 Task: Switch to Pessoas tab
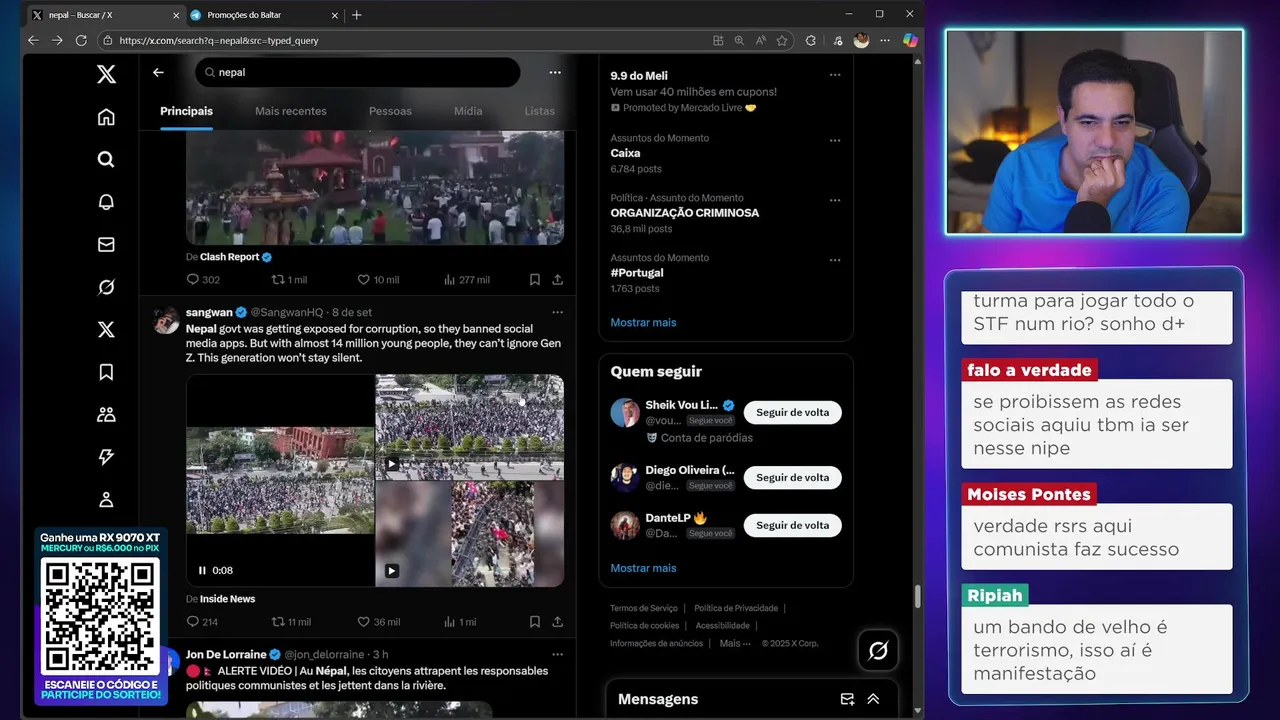point(390,111)
